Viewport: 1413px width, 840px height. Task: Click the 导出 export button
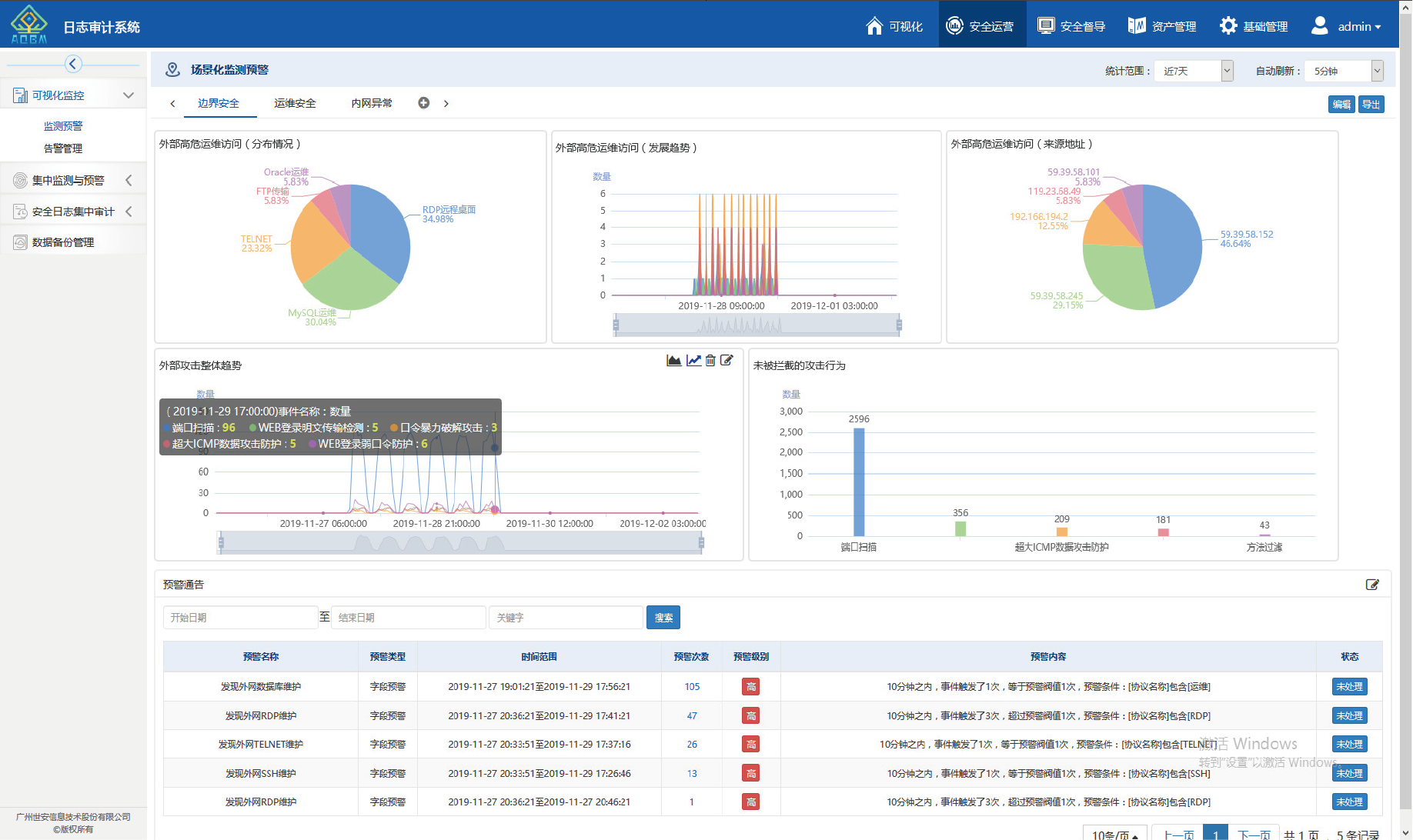click(1371, 105)
